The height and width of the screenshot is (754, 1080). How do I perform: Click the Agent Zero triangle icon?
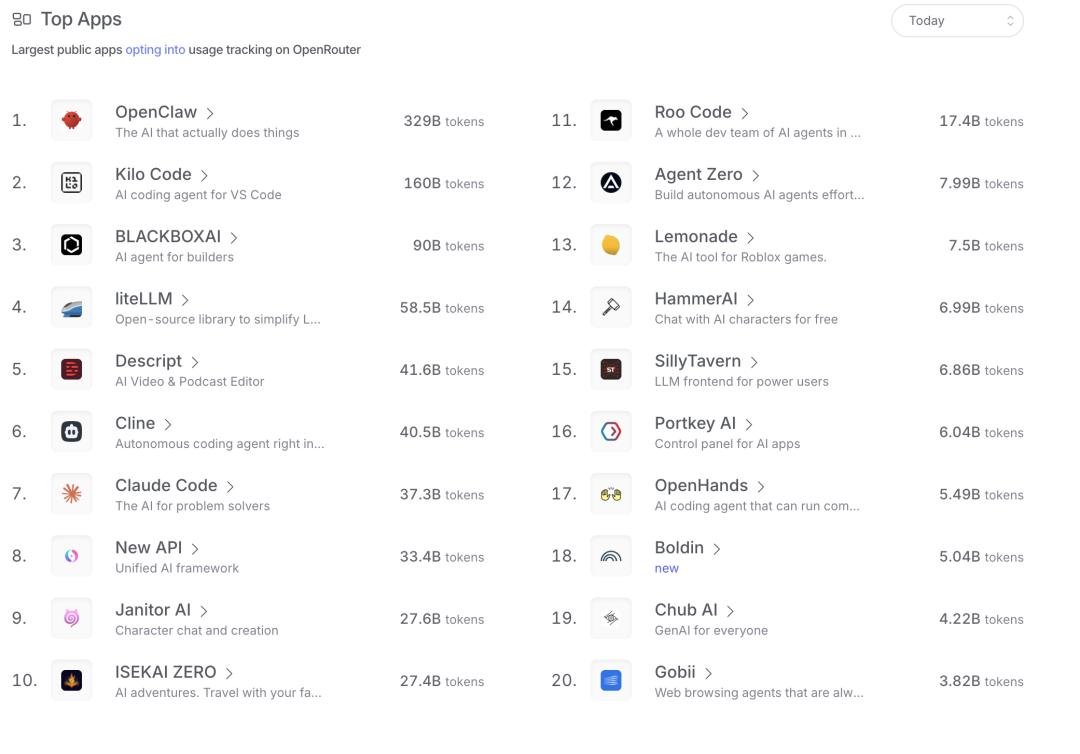pos(611,183)
